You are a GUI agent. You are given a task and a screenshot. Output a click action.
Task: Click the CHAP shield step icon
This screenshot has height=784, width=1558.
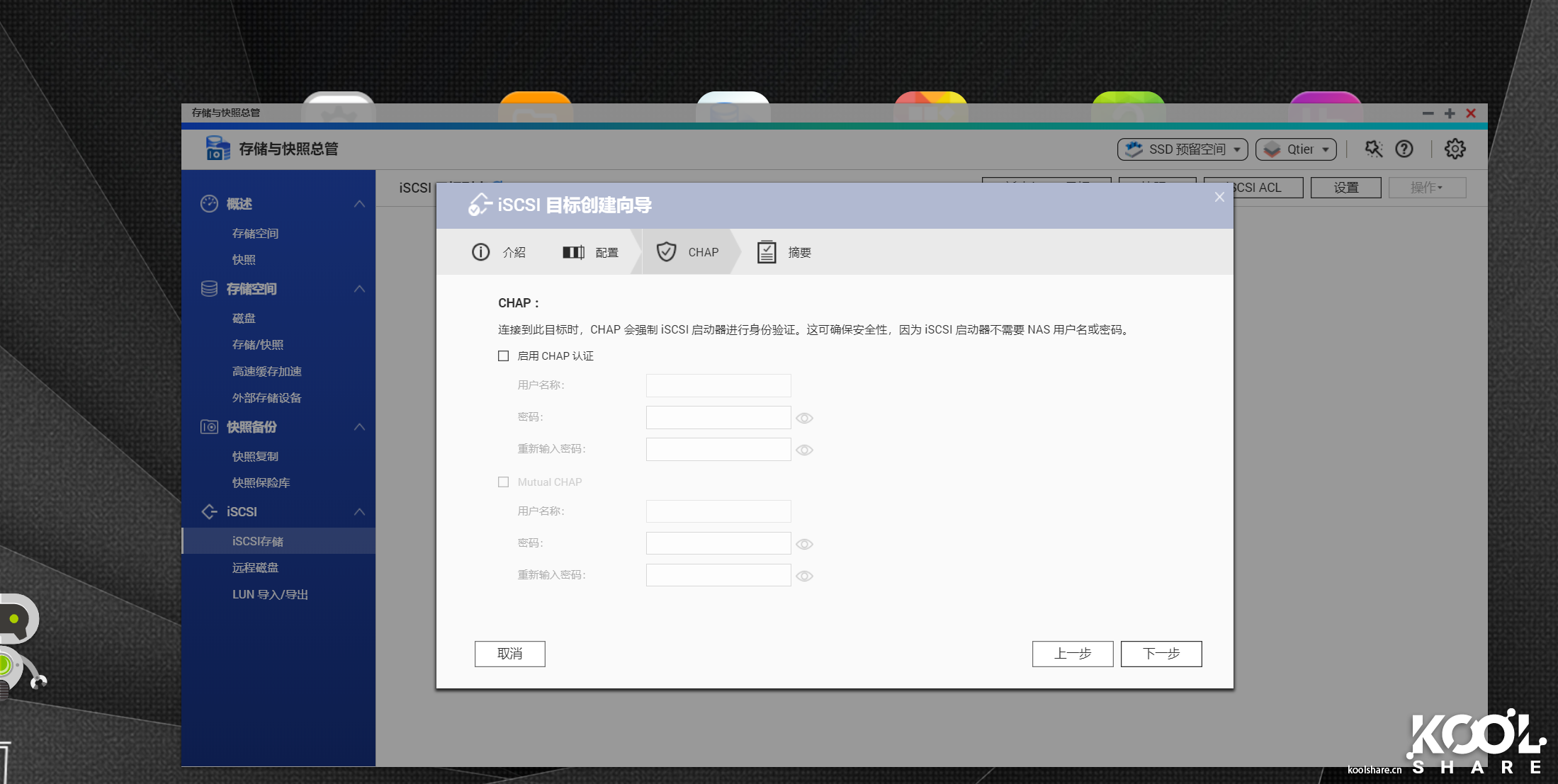click(x=666, y=252)
